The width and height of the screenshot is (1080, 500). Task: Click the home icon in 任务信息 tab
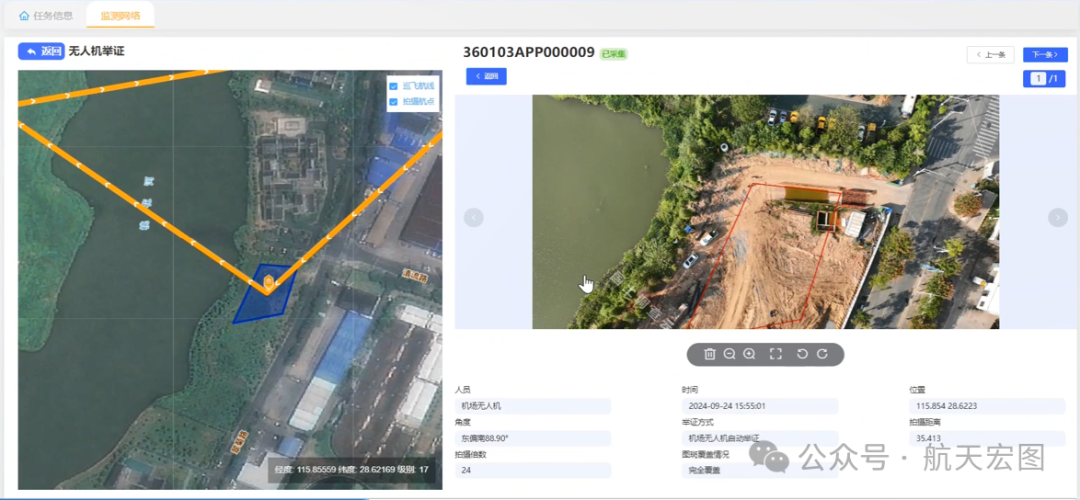pos(24,15)
